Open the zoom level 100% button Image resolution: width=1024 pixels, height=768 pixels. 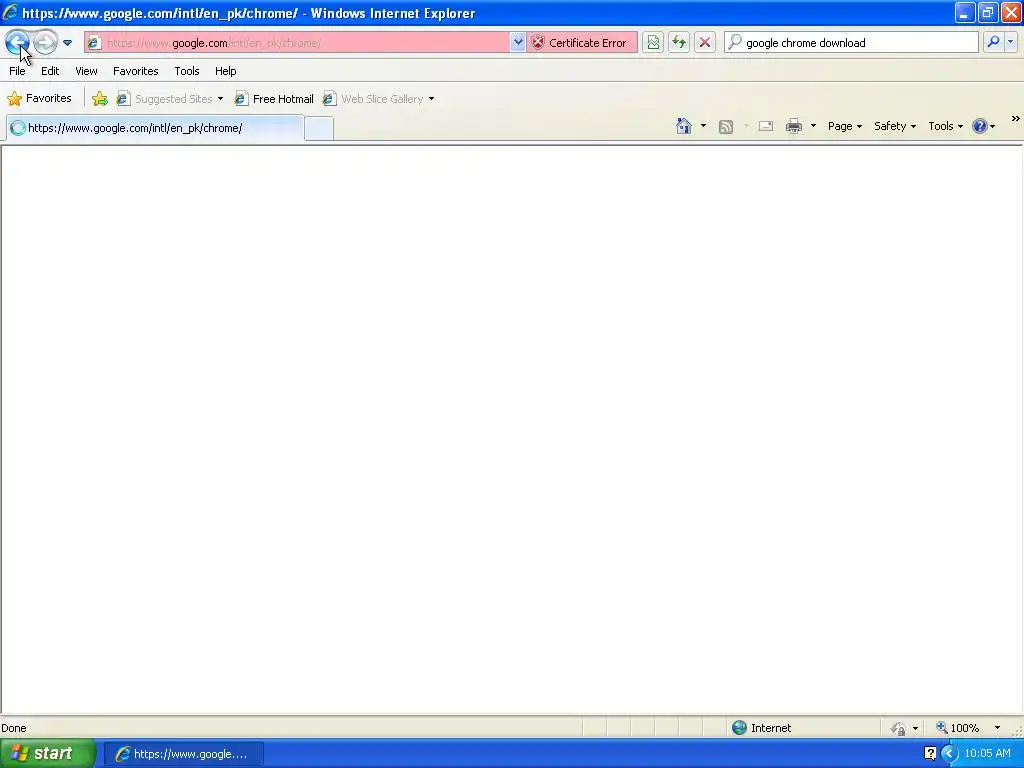(957, 728)
